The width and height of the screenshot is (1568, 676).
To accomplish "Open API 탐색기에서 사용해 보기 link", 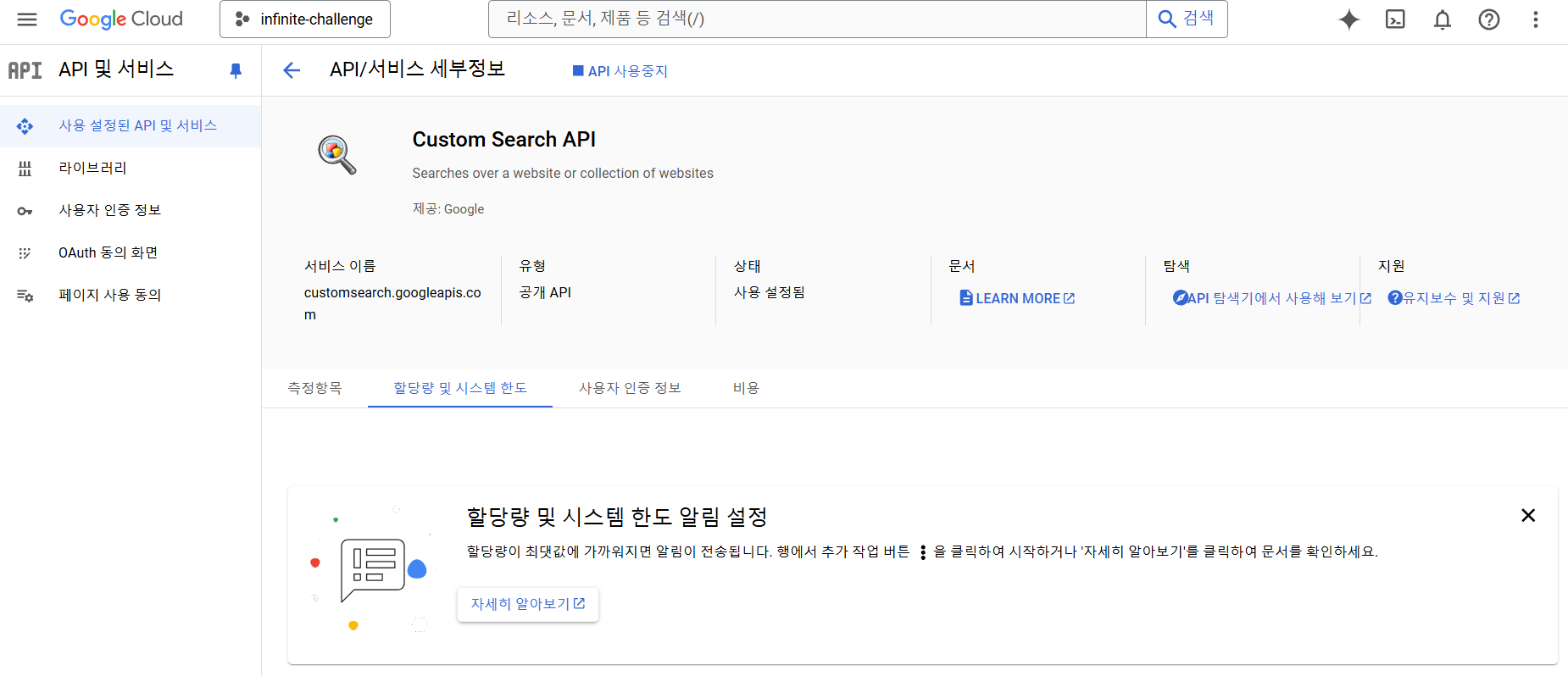I will click(1271, 298).
